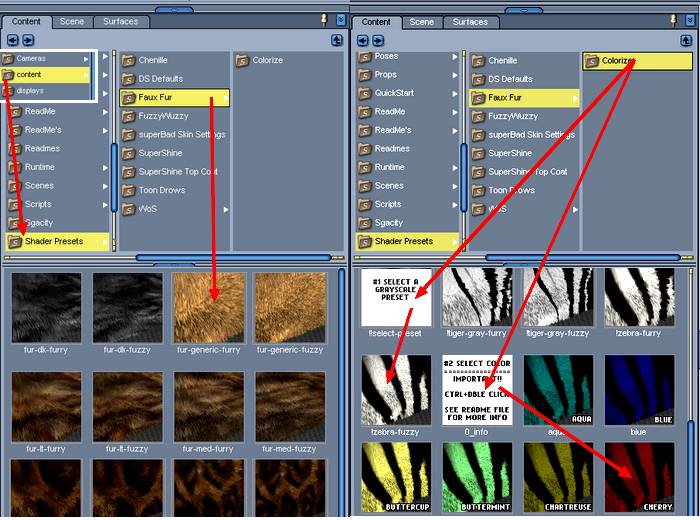The image size is (700, 520).
Task: Select Chenille folder in left panel
Action: click(x=175, y=60)
